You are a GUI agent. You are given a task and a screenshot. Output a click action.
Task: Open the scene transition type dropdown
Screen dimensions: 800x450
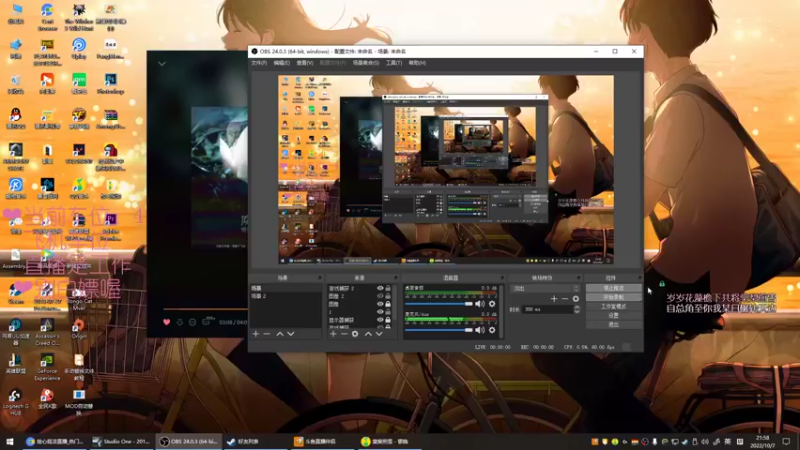(545, 288)
